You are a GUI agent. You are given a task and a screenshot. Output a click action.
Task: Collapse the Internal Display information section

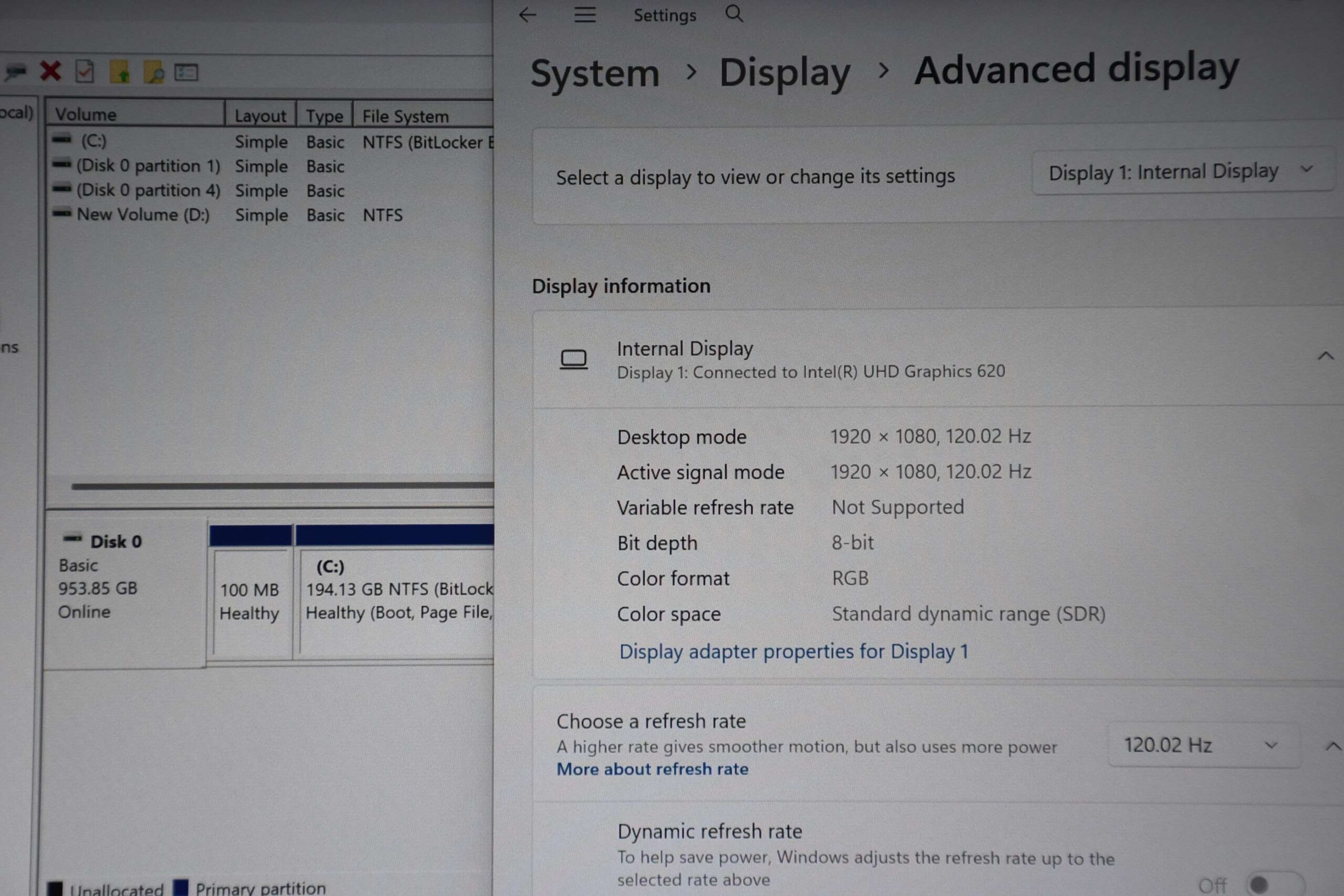point(1326,356)
